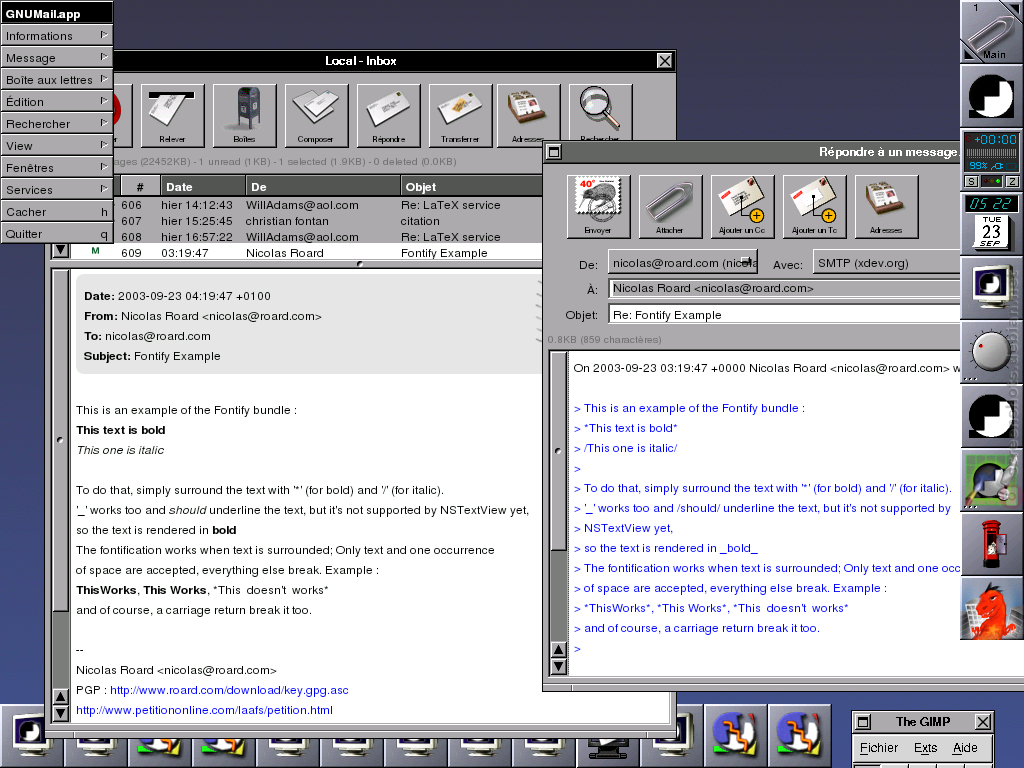Sort messages by the Date column header
The height and width of the screenshot is (768, 1024).
[x=203, y=187]
